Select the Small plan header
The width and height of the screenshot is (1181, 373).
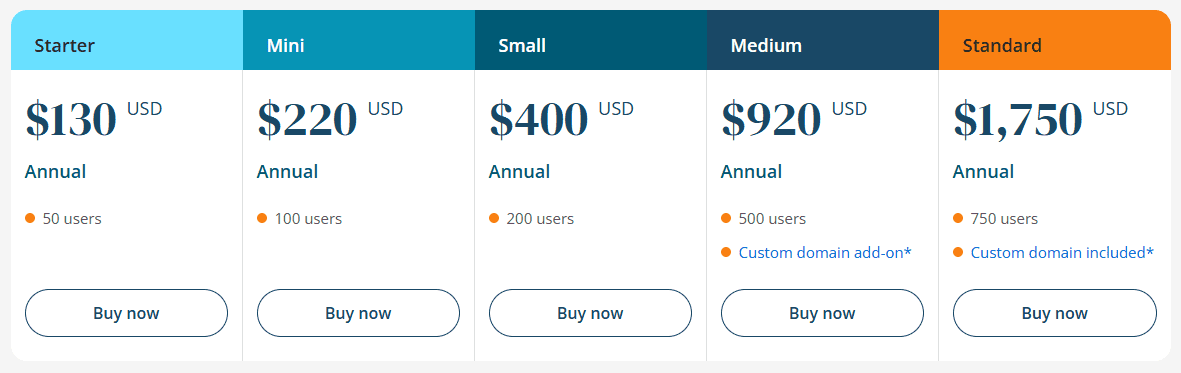coord(590,40)
